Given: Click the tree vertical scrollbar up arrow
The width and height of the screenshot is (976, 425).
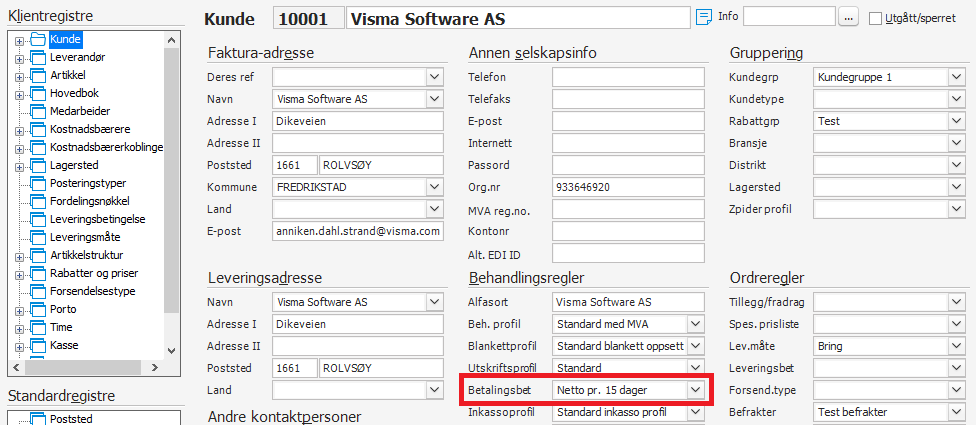Looking at the screenshot, I should pos(172,39).
